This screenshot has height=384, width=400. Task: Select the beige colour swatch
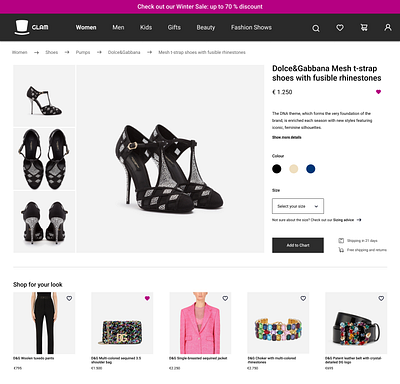coord(294,169)
